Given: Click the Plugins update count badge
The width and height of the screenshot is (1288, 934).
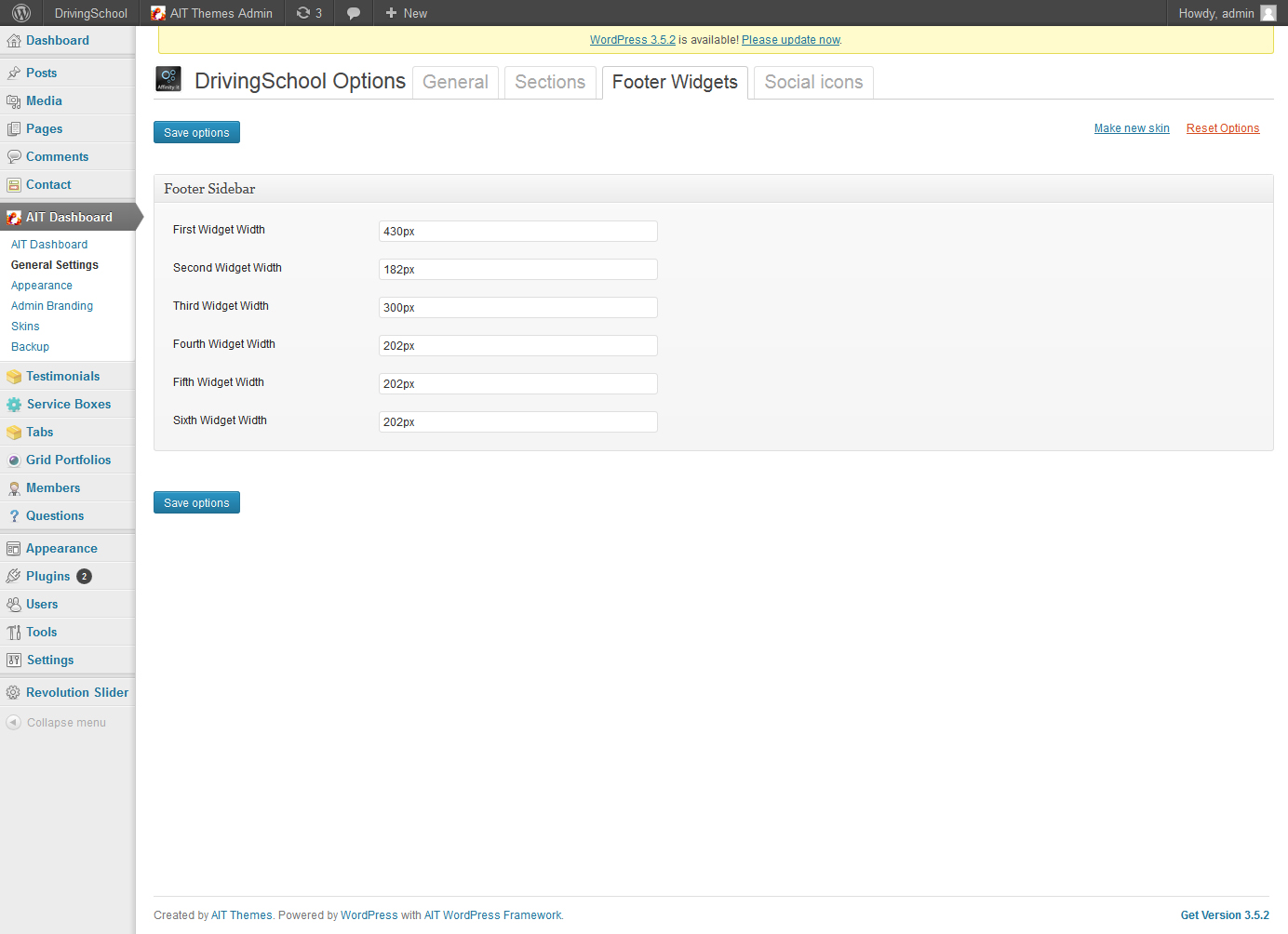Looking at the screenshot, I should click(84, 577).
